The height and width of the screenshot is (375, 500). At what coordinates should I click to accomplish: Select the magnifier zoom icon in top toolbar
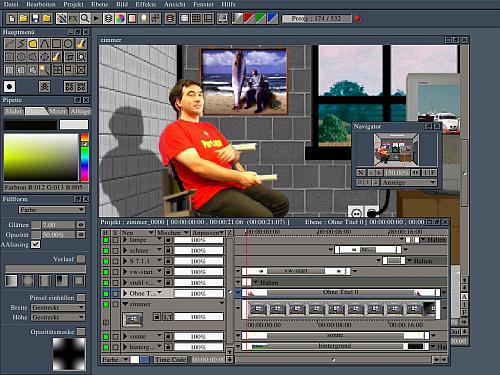(85, 18)
